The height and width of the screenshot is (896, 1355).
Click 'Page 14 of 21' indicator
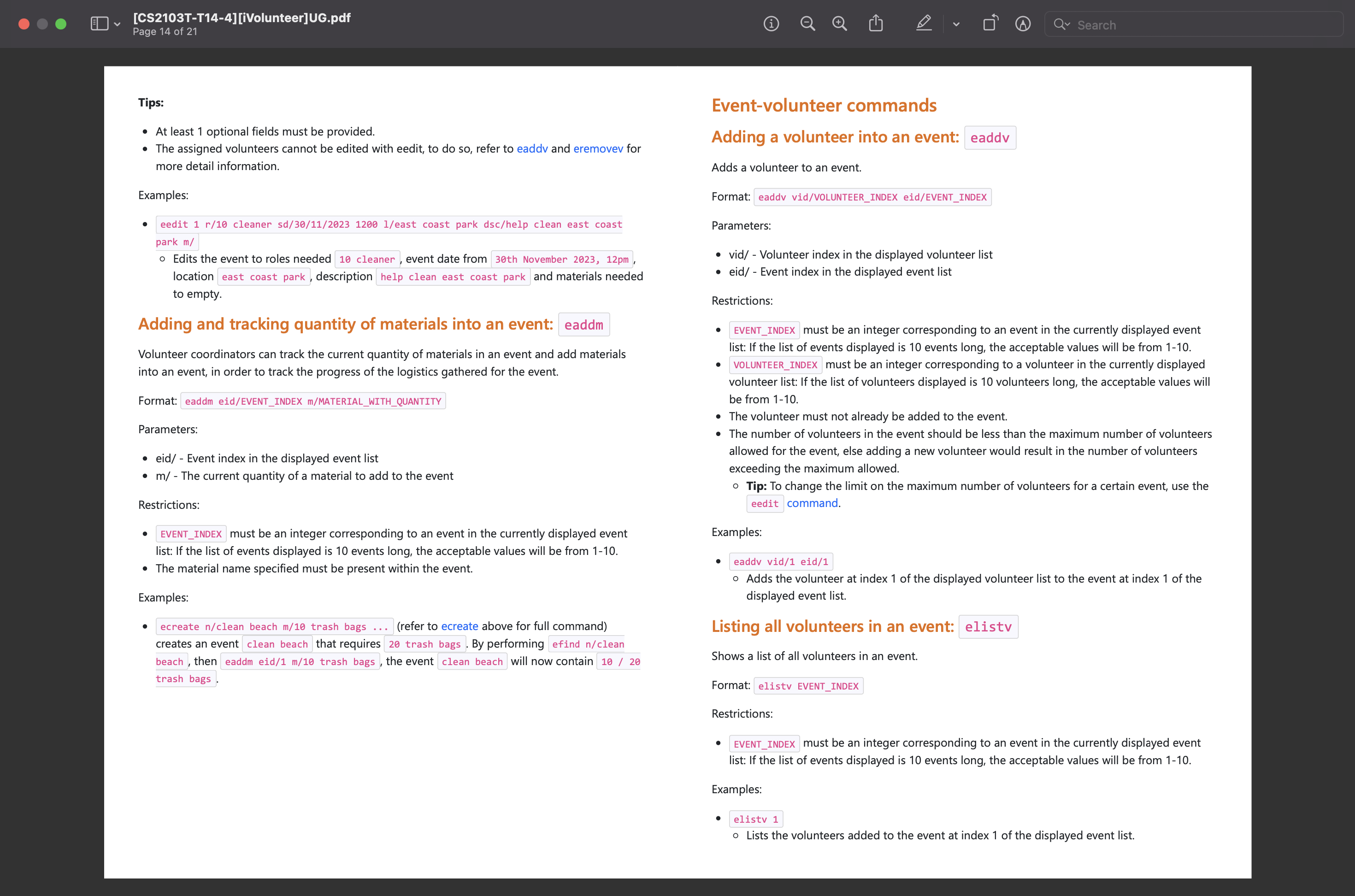click(165, 32)
